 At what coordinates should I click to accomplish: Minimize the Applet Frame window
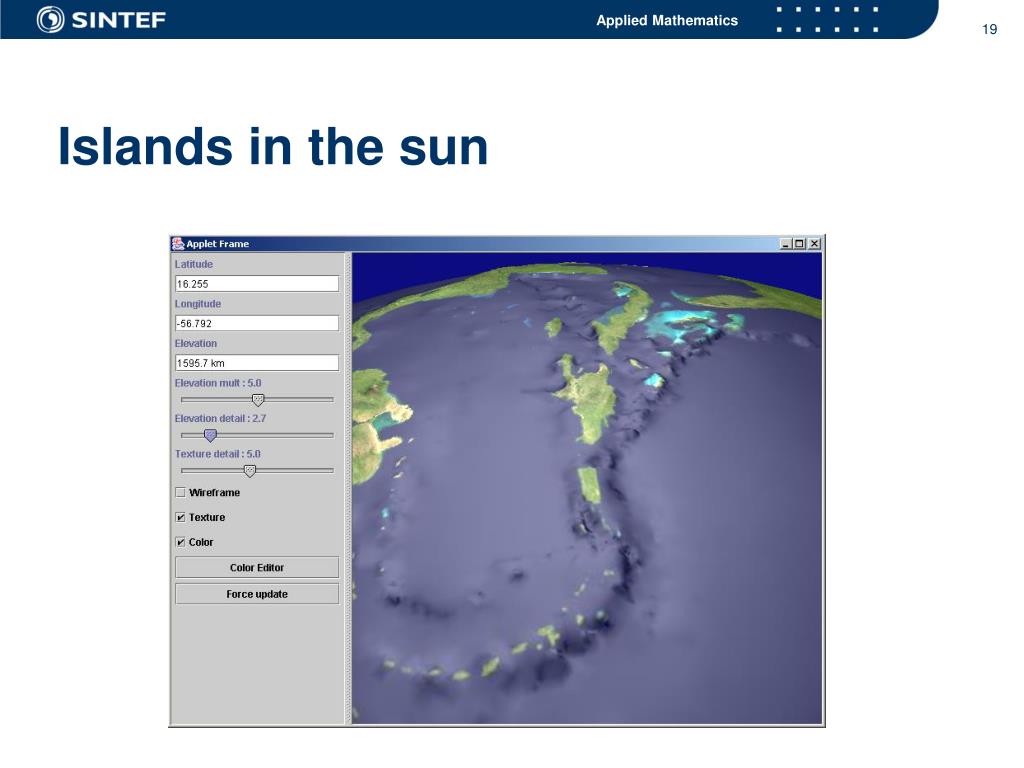click(786, 244)
